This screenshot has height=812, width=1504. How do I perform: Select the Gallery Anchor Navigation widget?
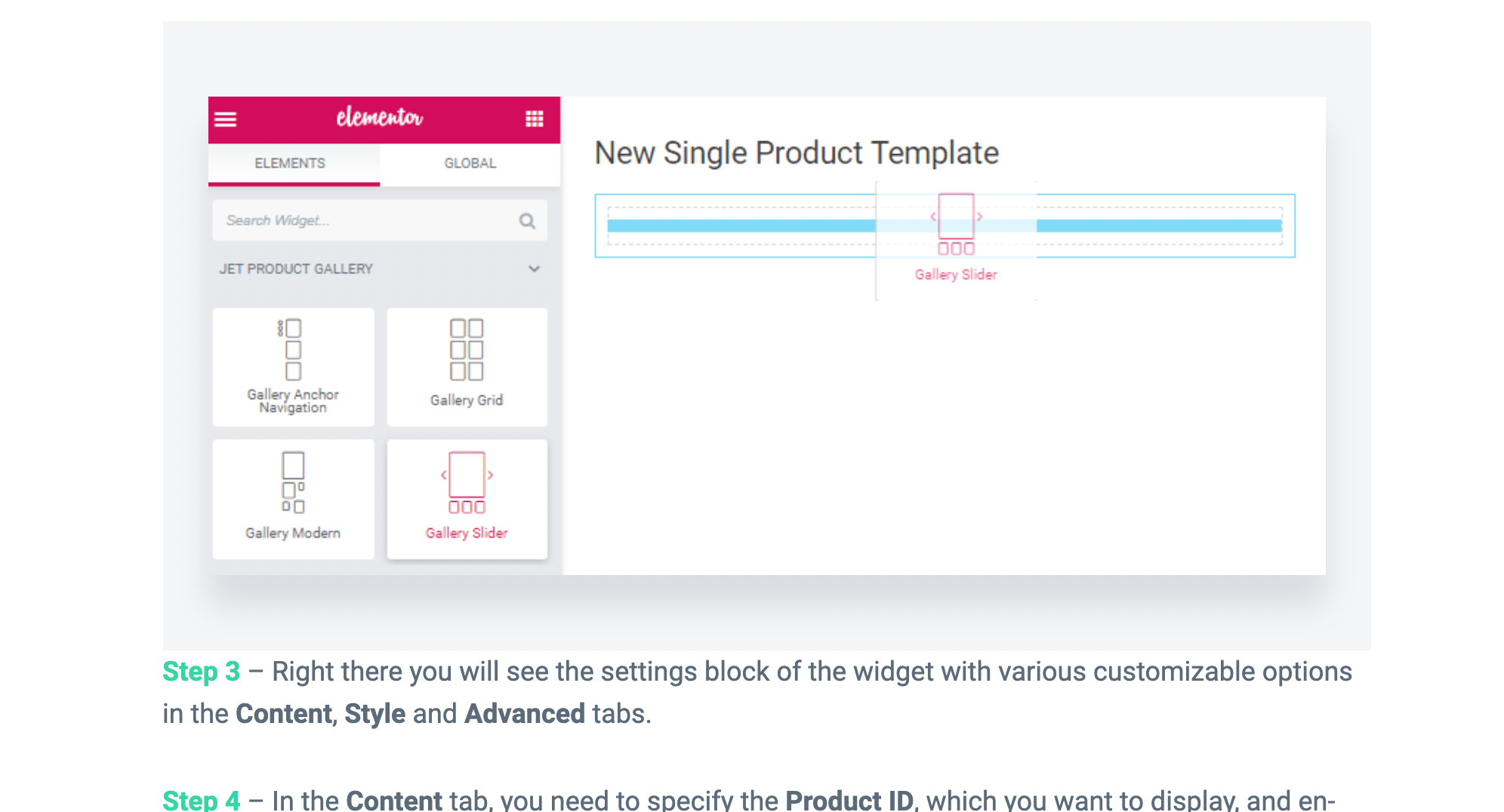tap(293, 367)
